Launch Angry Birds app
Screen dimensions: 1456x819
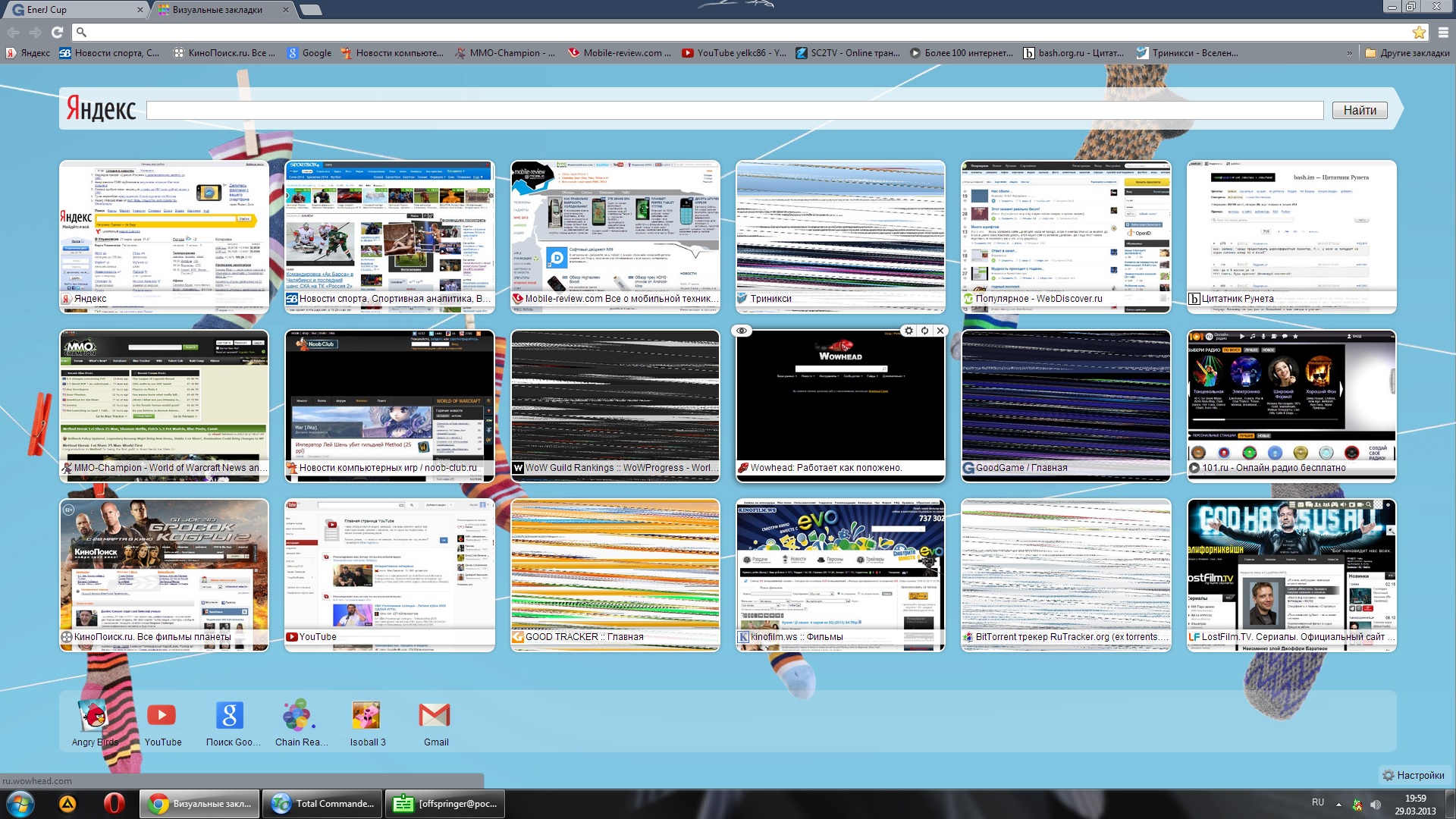[x=94, y=723]
